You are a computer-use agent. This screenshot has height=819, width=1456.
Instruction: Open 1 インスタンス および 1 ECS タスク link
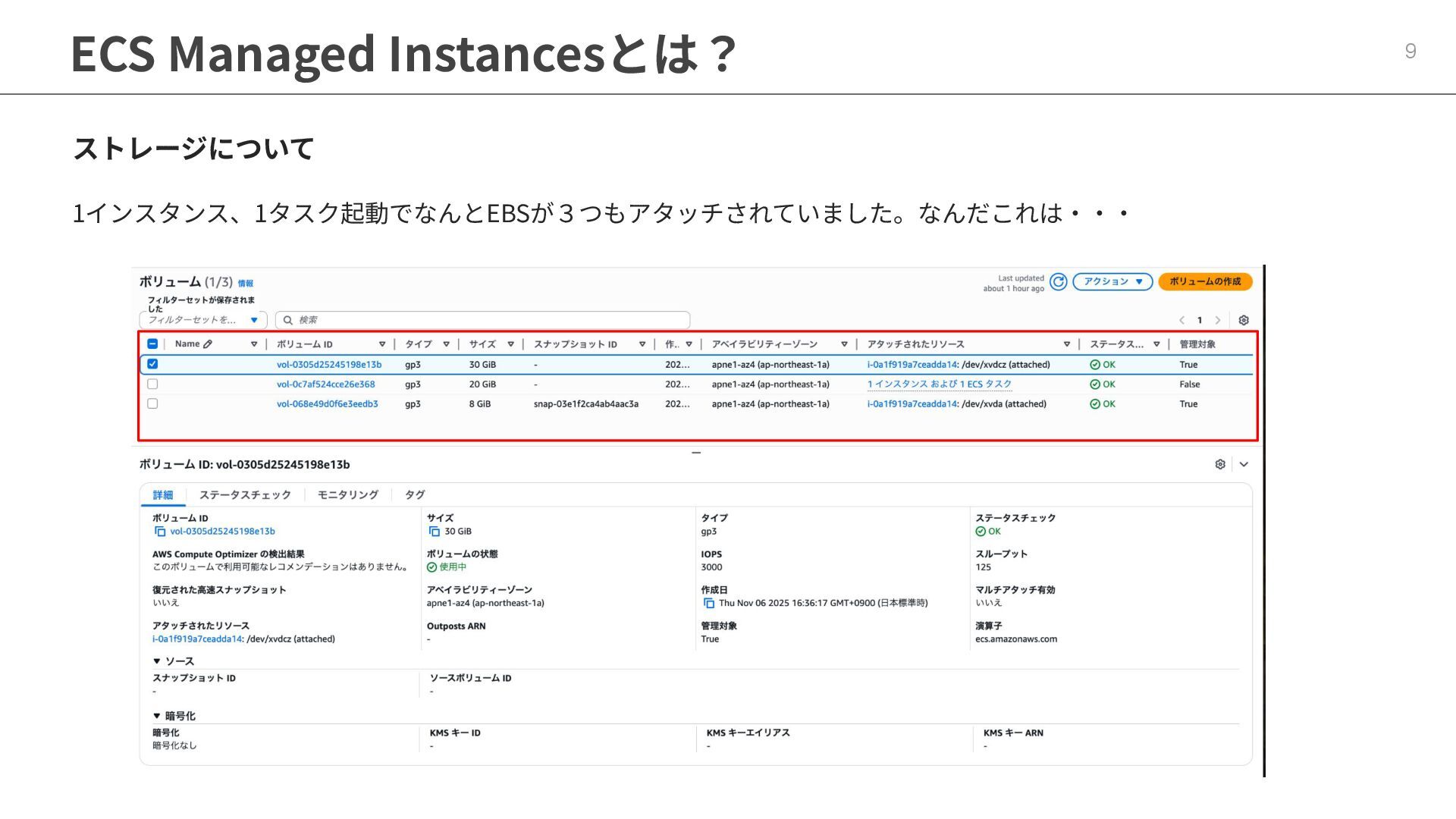[x=939, y=384]
